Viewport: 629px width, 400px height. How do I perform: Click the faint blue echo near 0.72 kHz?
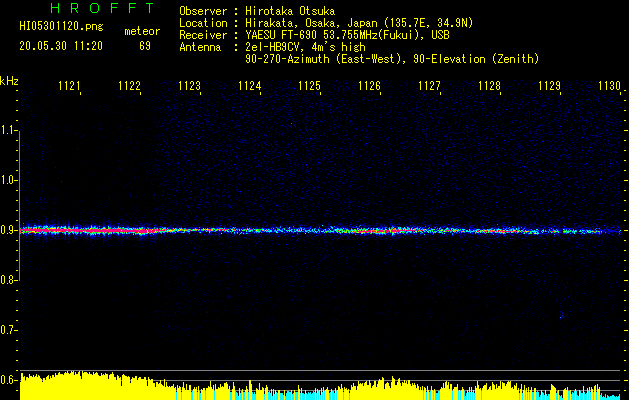coord(561,317)
